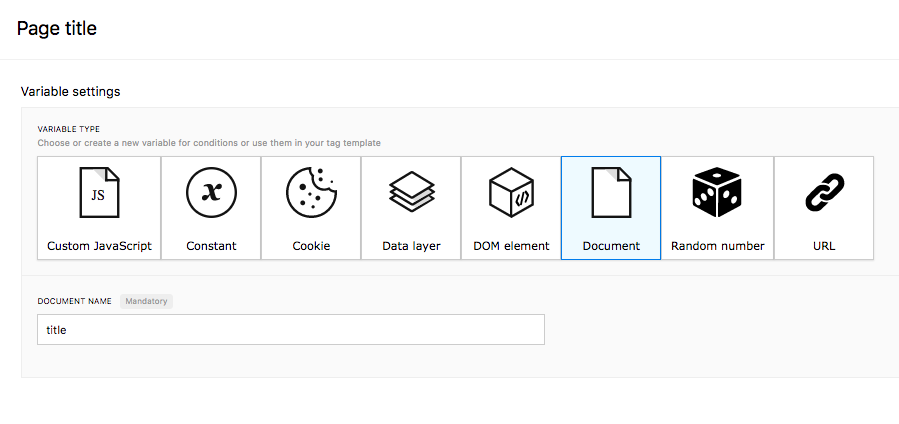Select the DOM element label text

[511, 246]
